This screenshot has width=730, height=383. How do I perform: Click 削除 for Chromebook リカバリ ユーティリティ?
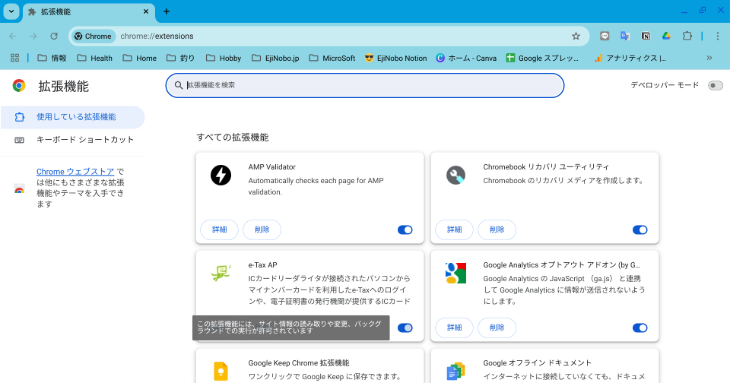click(497, 229)
